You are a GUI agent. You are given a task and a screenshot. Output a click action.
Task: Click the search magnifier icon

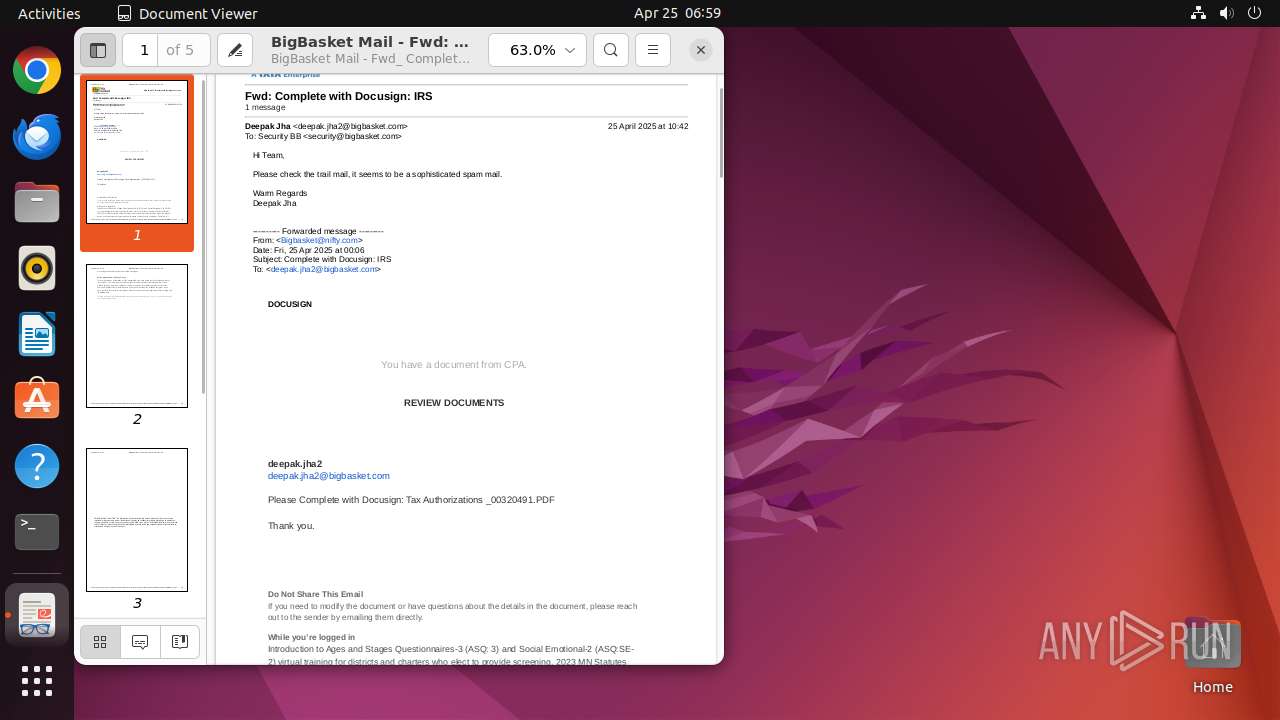(x=611, y=50)
